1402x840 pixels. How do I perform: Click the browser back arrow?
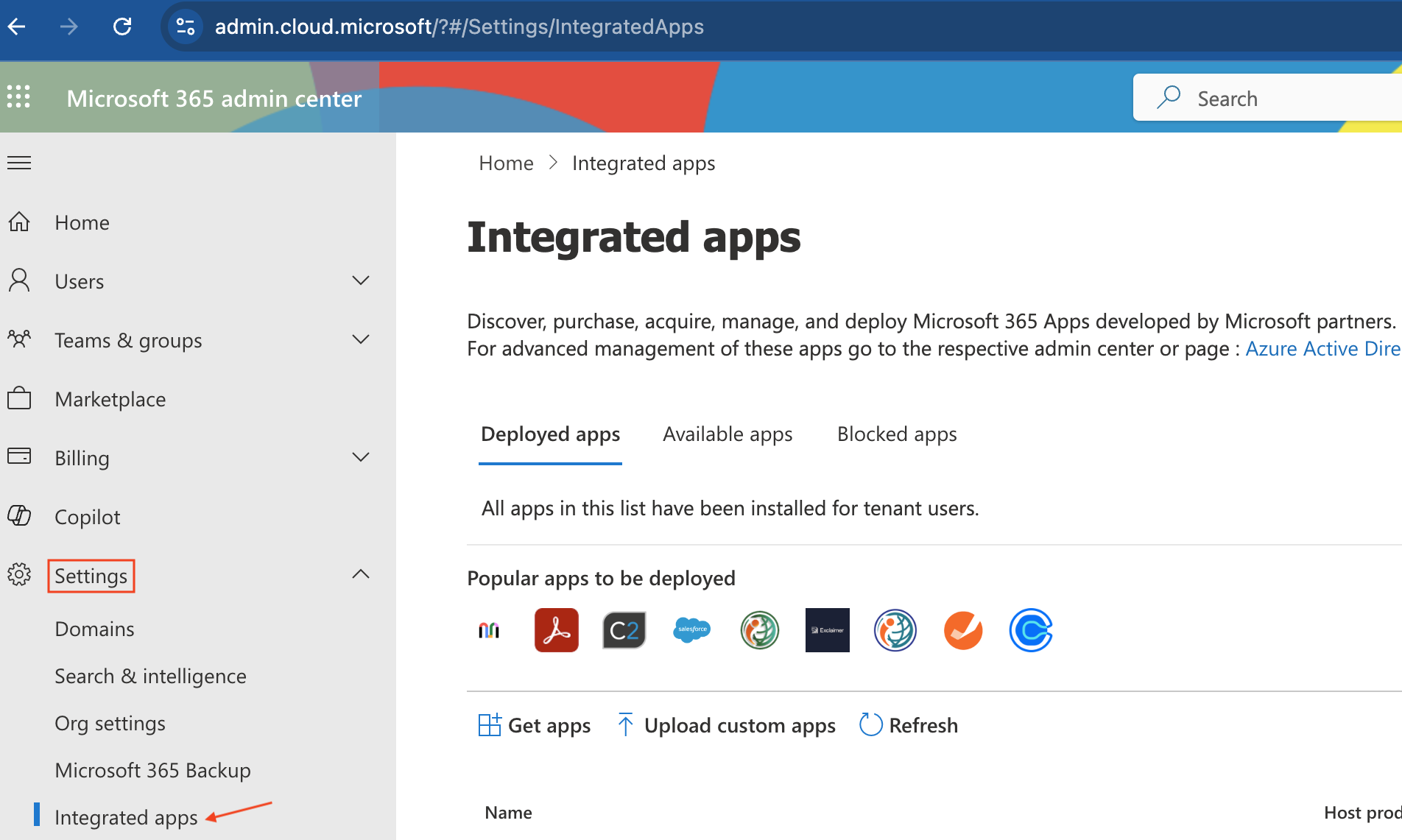pos(16,27)
